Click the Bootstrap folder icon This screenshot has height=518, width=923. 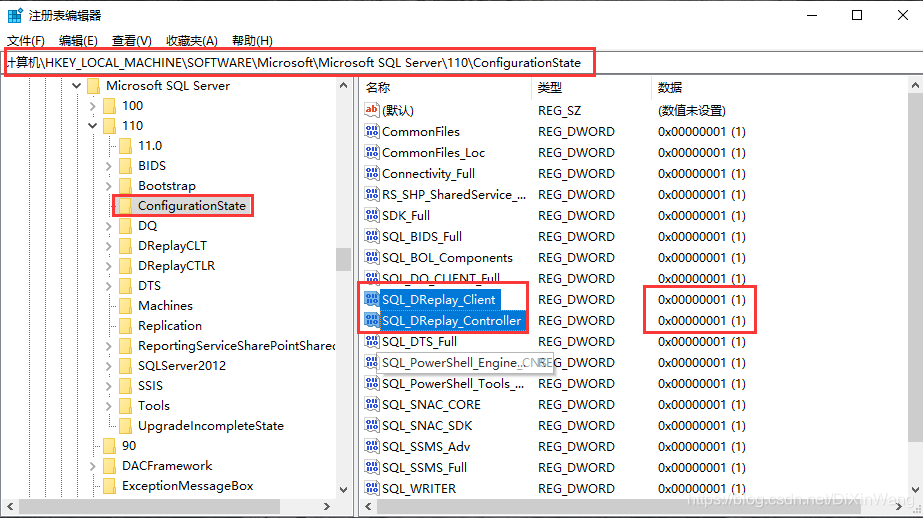pos(125,185)
